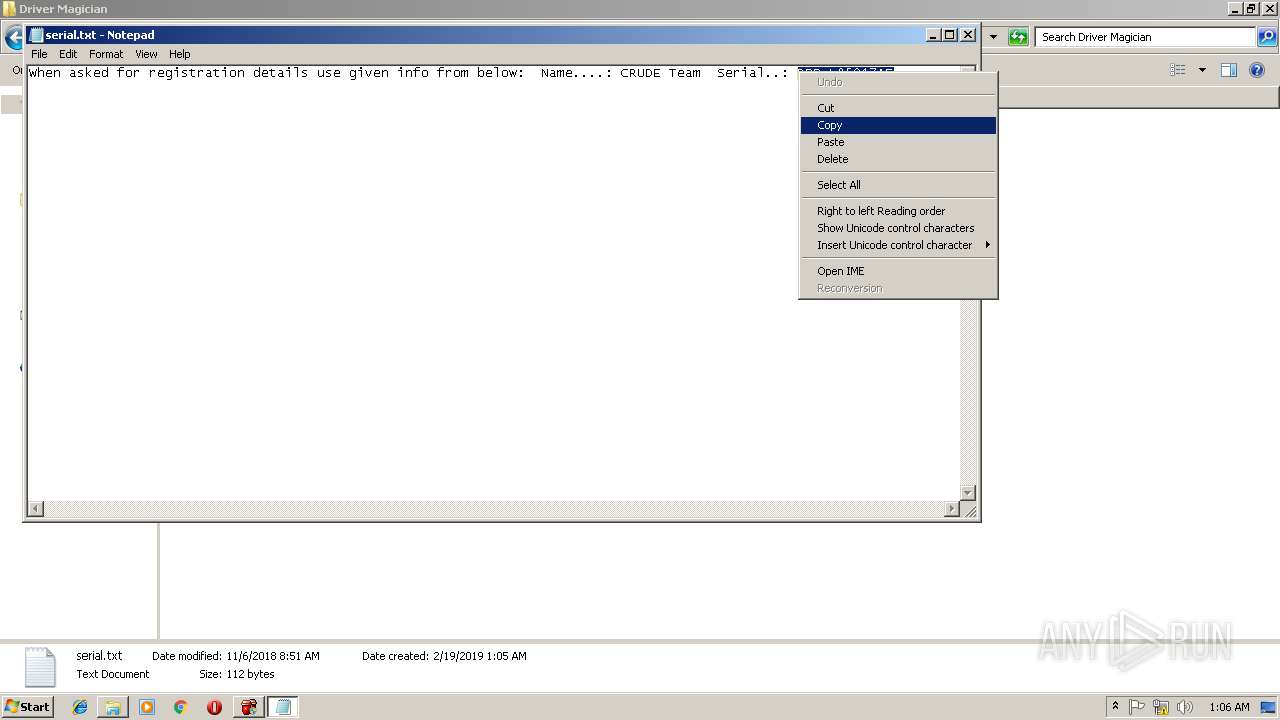Choose Cut from the context menu
This screenshot has width=1280, height=720.
(x=898, y=108)
